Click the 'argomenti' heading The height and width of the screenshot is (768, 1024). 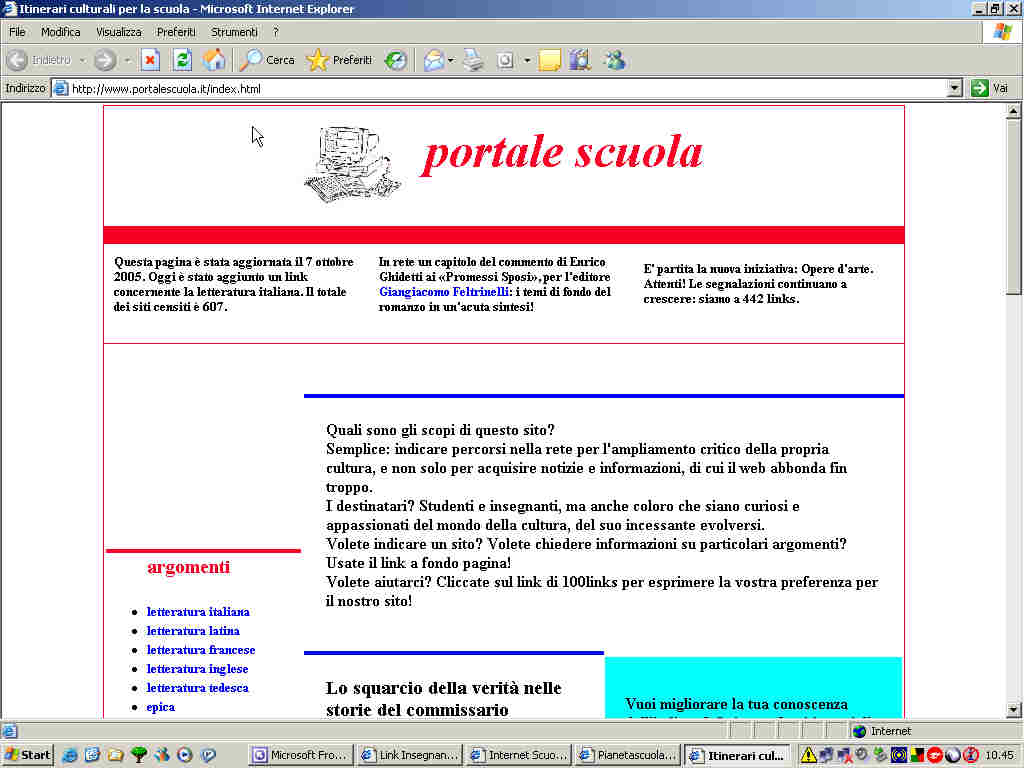188,567
